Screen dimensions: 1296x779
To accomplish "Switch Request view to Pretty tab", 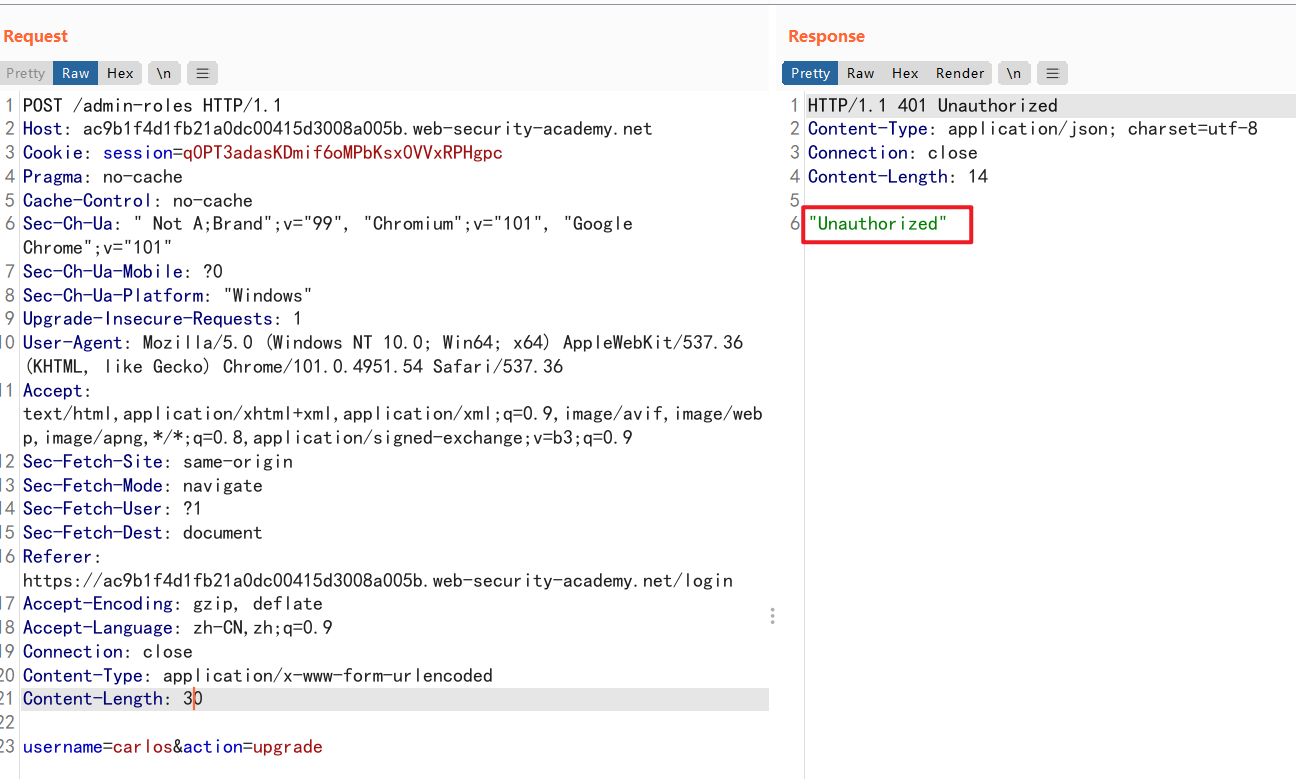I will coord(26,73).
